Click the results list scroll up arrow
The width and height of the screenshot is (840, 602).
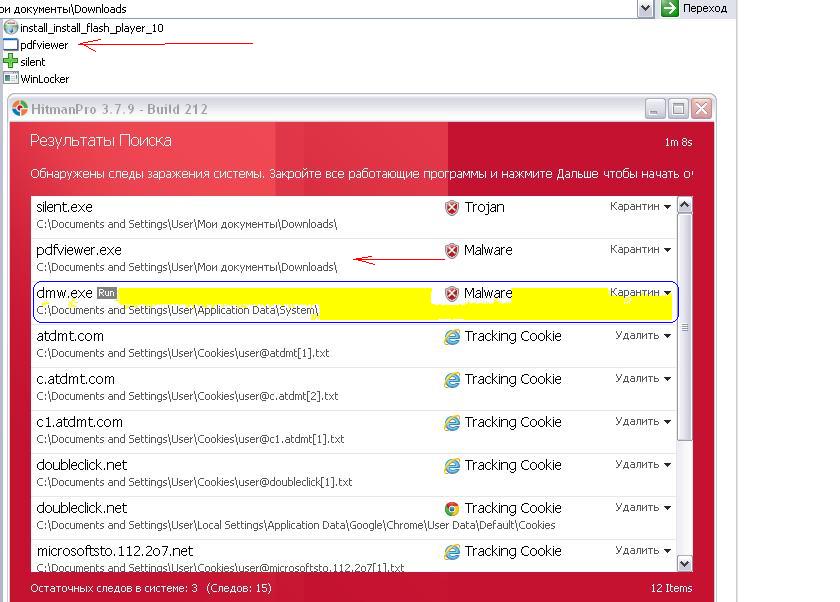685,205
